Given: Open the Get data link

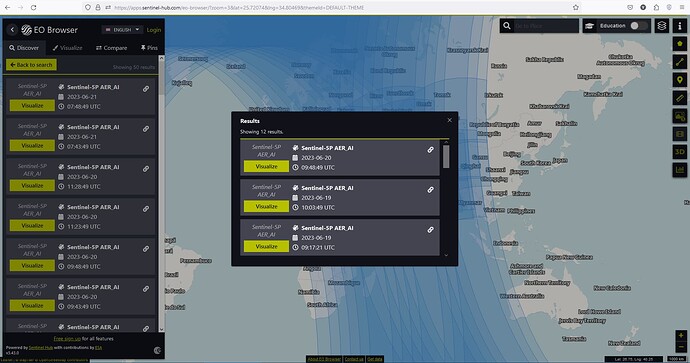Looking at the screenshot, I should click(374, 359).
